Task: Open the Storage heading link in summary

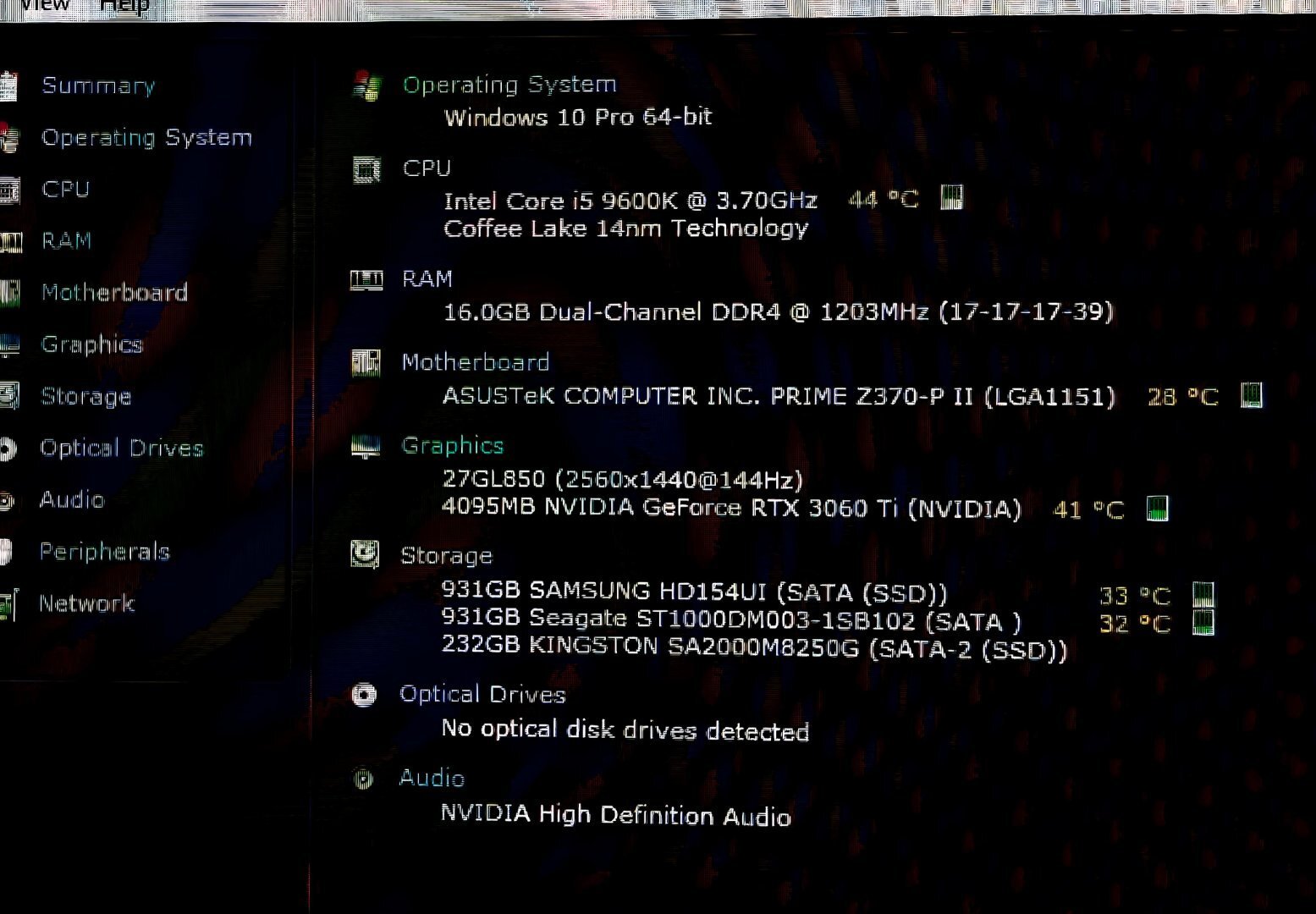Action: click(x=446, y=556)
